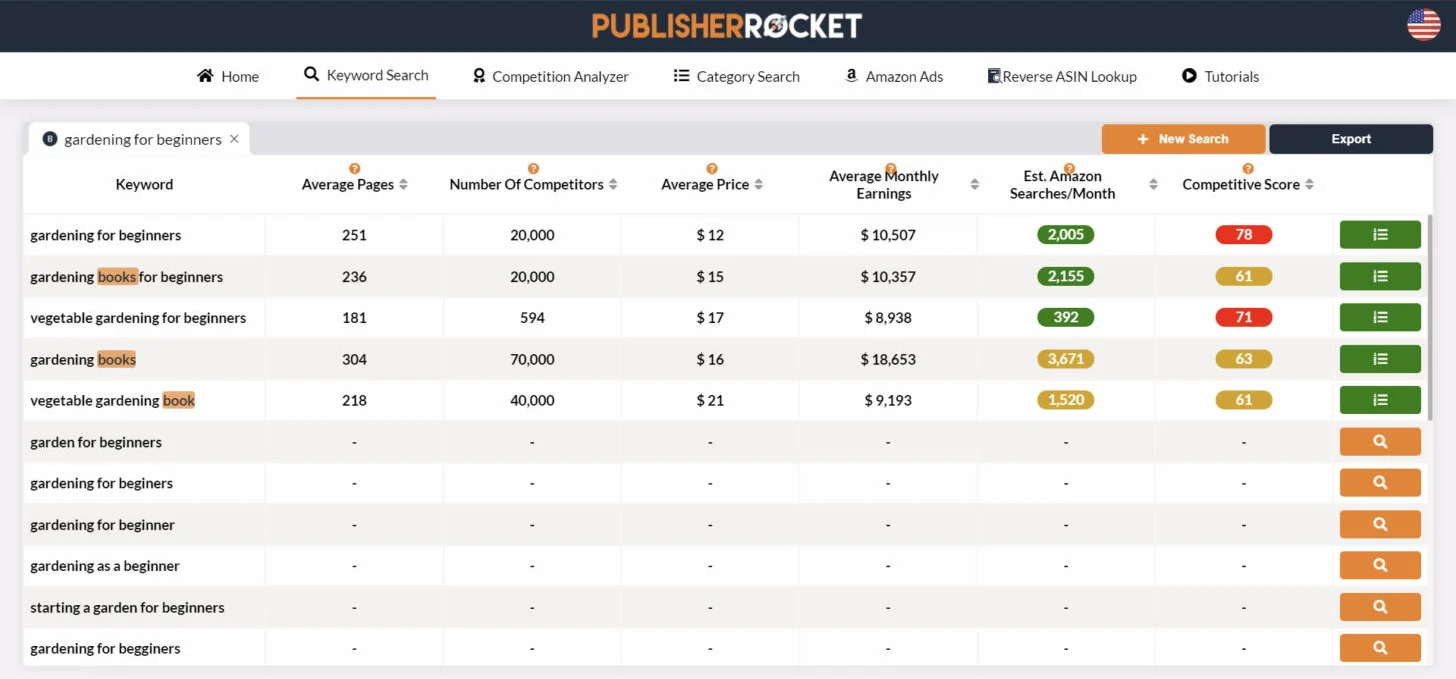Viewport: 1456px width, 679px height.
Task: Open competitor list for 'gardening books for beginners'
Action: [x=1380, y=276]
